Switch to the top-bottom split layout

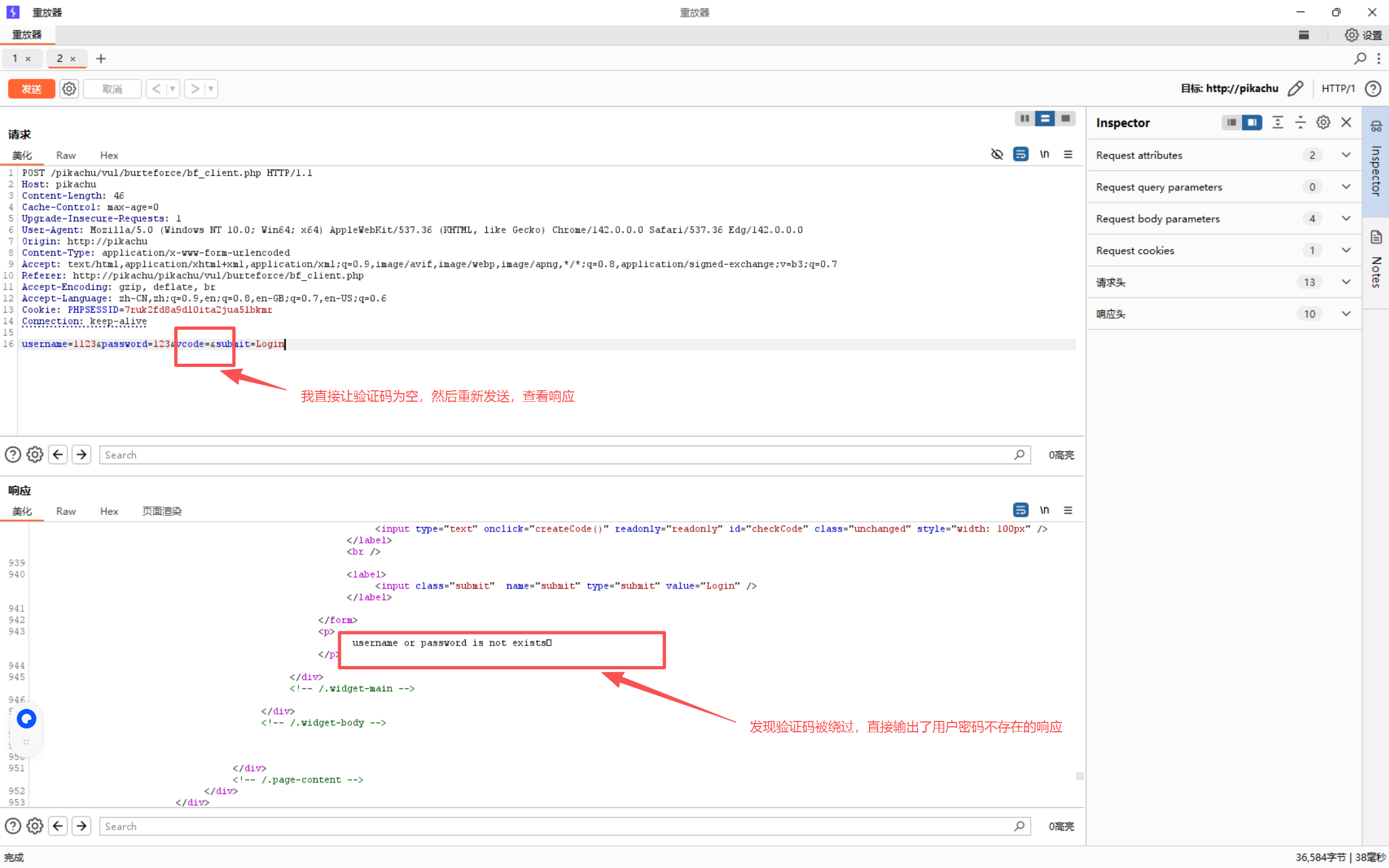coord(1045,118)
